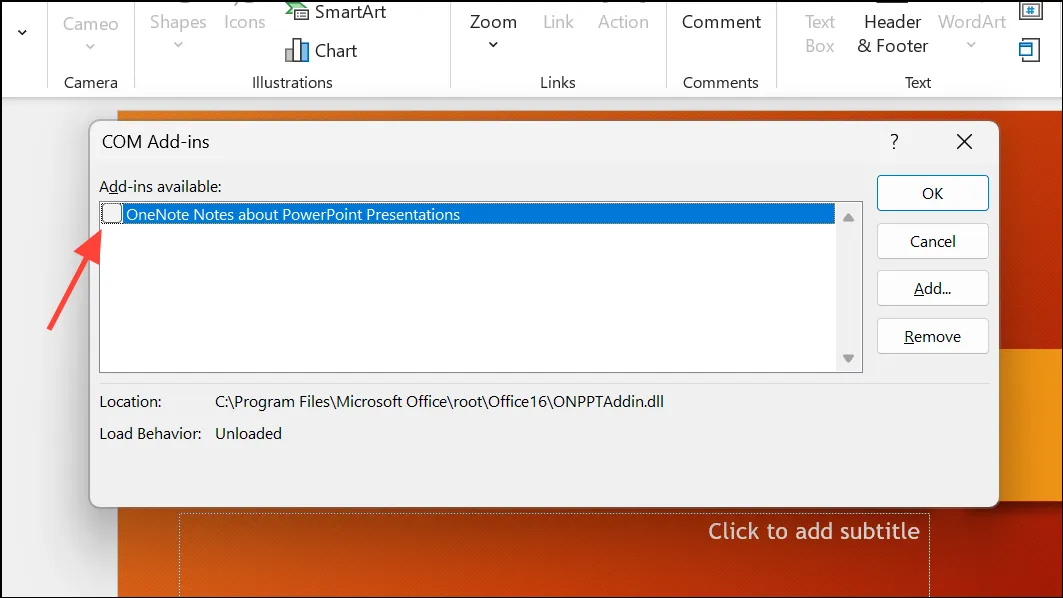Insert a new Comment
The height and width of the screenshot is (598, 1063).
pyautogui.click(x=721, y=22)
